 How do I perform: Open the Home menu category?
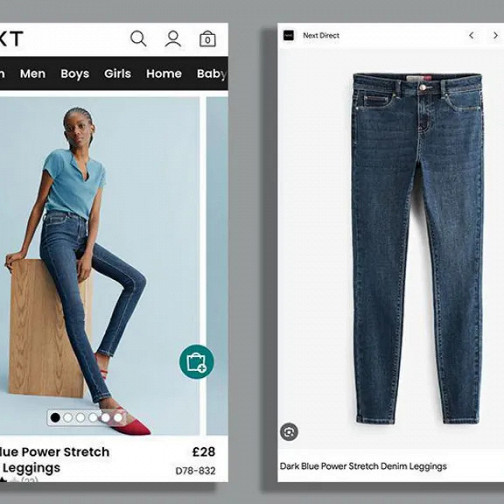tap(164, 74)
